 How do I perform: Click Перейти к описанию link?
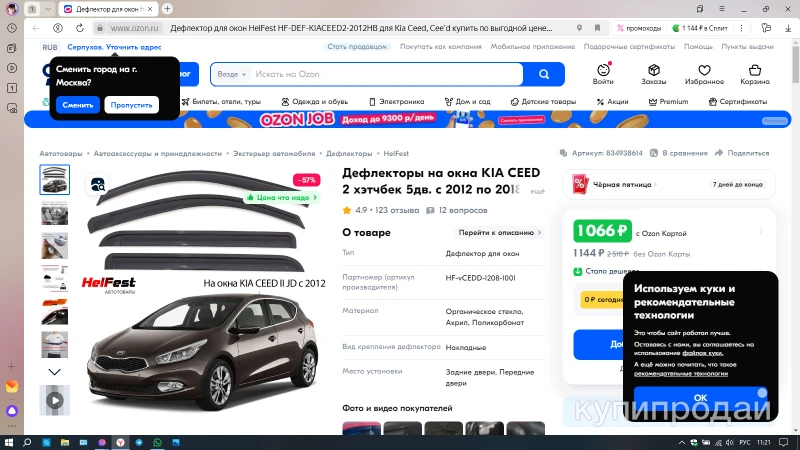click(499, 233)
